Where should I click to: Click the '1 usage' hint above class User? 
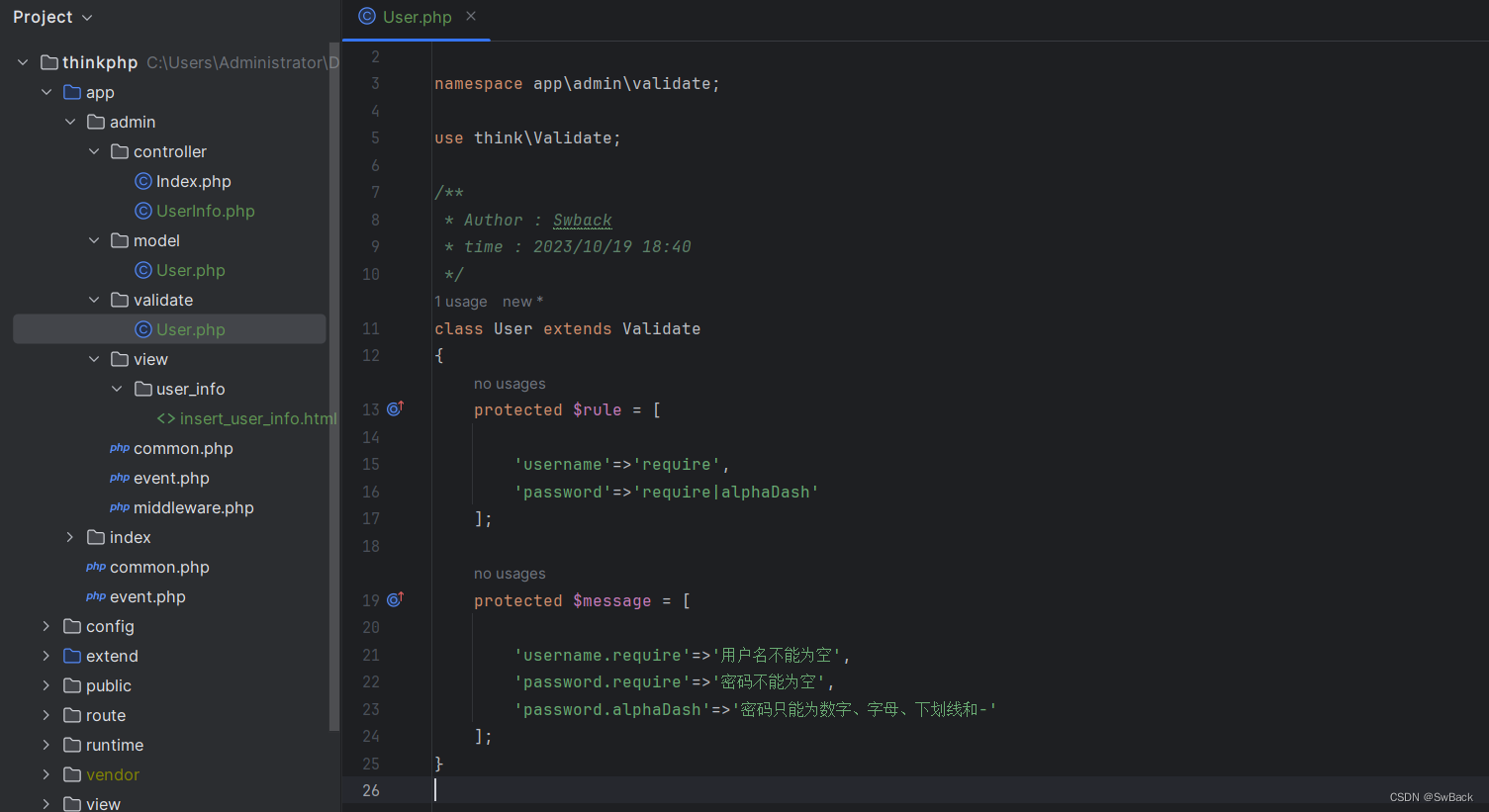tap(461, 302)
